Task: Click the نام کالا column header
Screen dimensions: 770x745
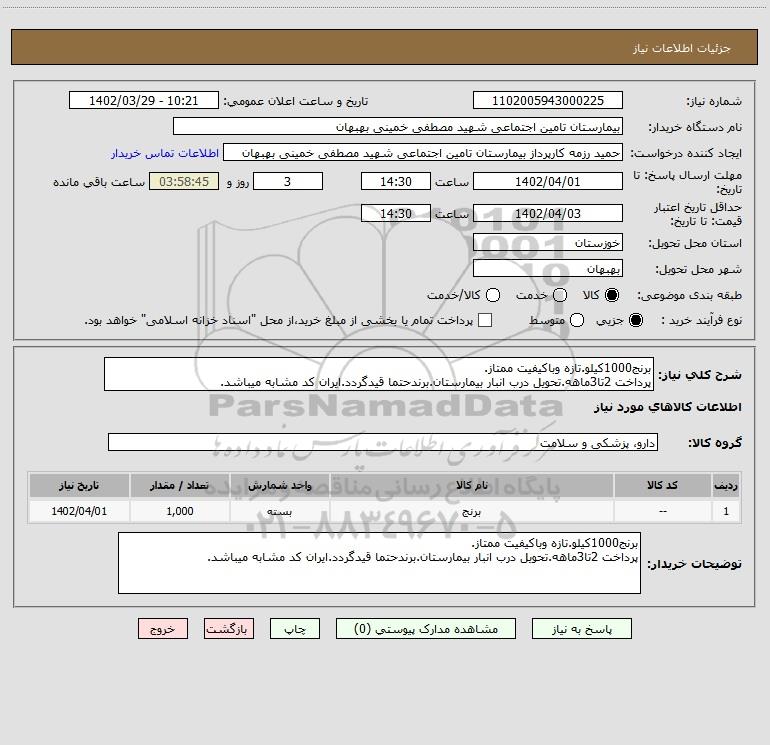Action: (471, 485)
